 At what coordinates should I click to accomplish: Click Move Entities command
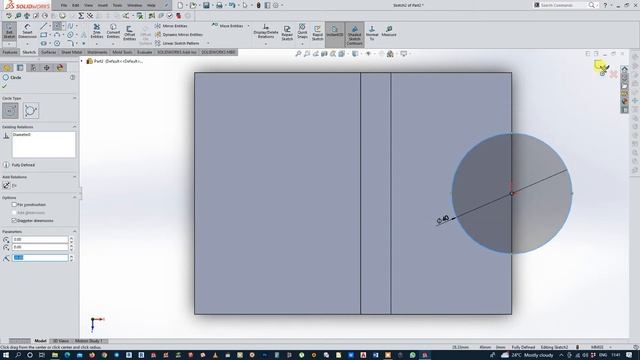click(x=228, y=26)
